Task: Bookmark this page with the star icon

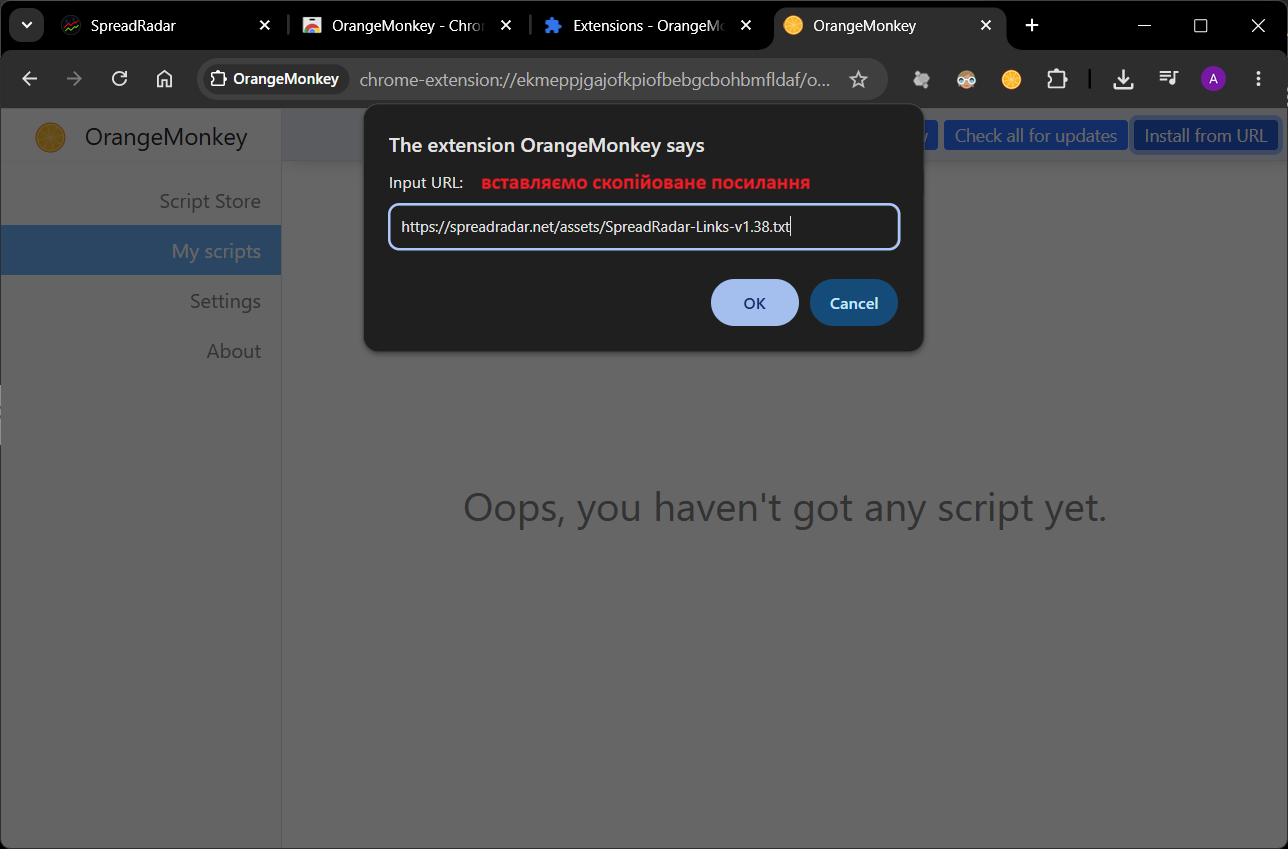Action: click(858, 79)
